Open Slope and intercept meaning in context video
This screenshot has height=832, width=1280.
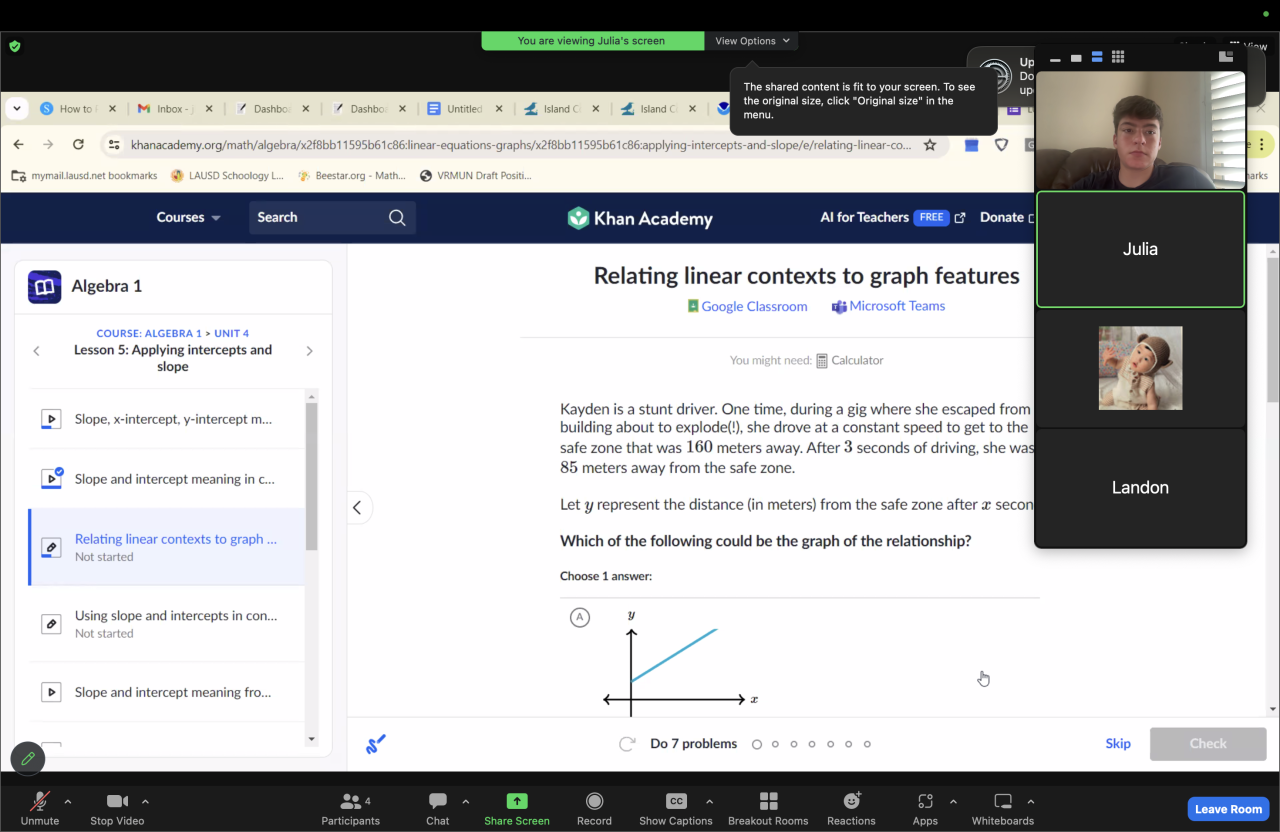[x=167, y=479]
